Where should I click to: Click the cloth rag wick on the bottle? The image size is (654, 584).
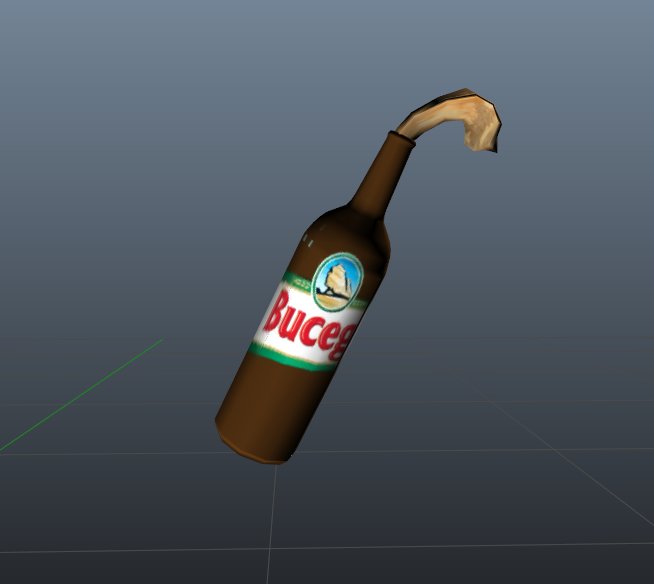[x=450, y=108]
